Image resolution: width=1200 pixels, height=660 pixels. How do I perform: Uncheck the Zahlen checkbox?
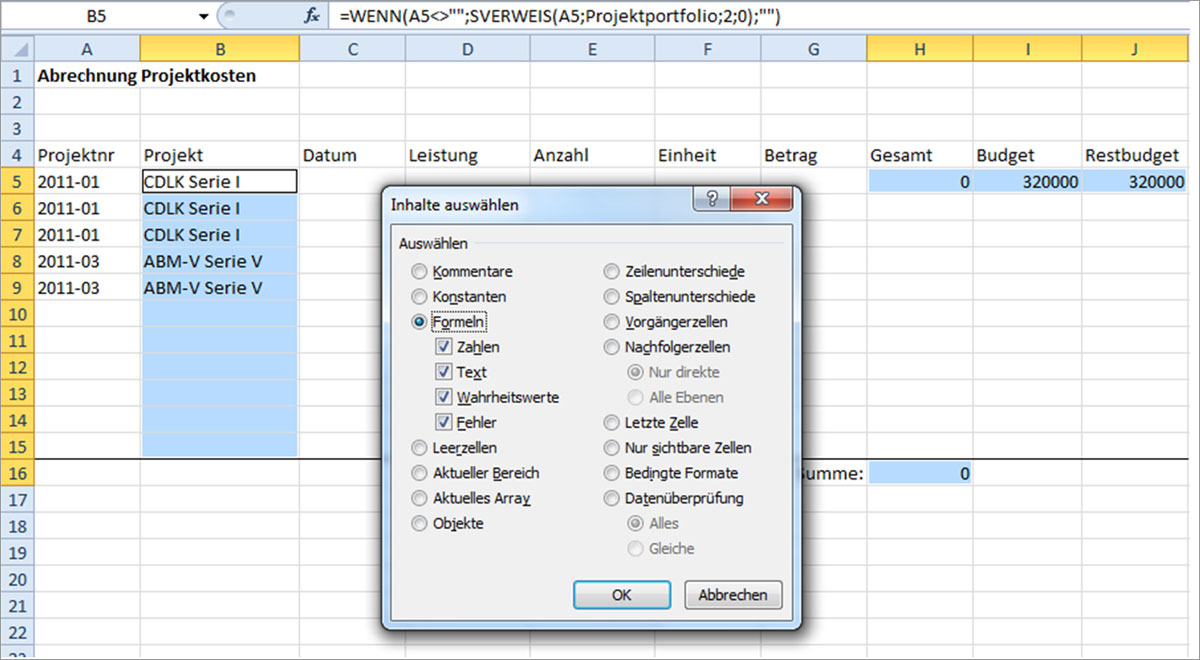(443, 347)
